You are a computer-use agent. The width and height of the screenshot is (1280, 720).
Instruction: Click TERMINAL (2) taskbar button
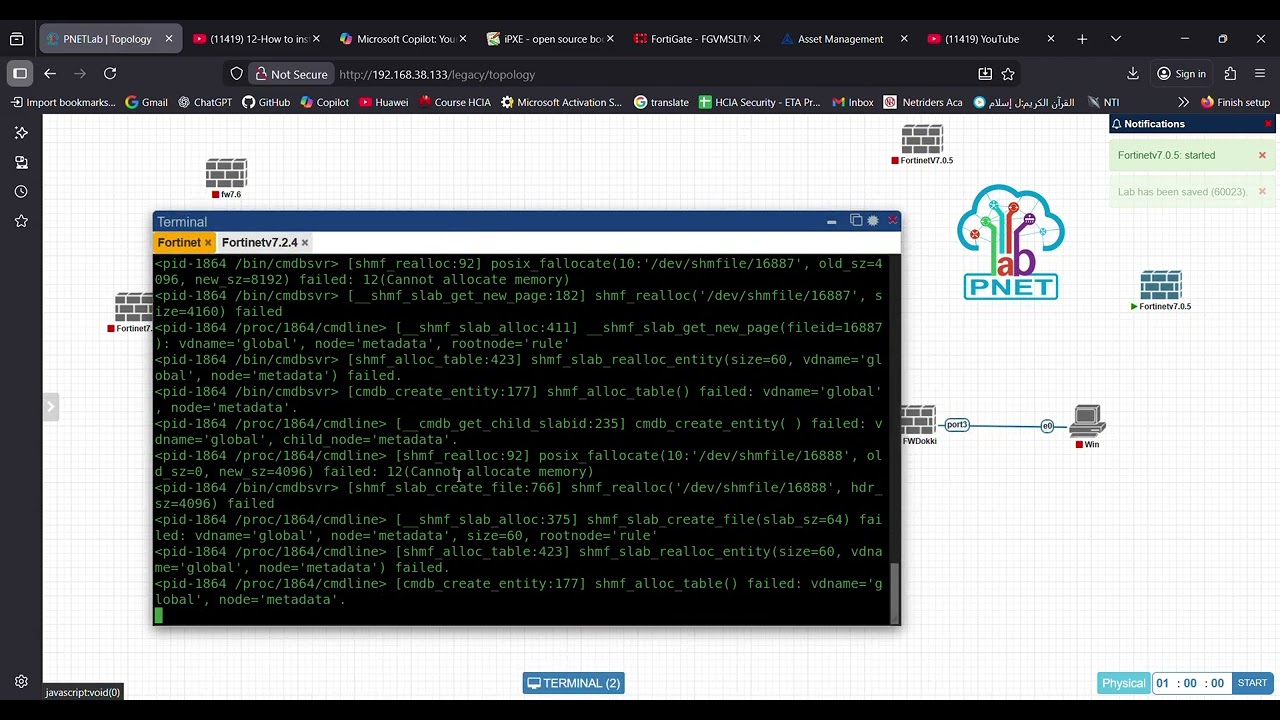point(574,683)
